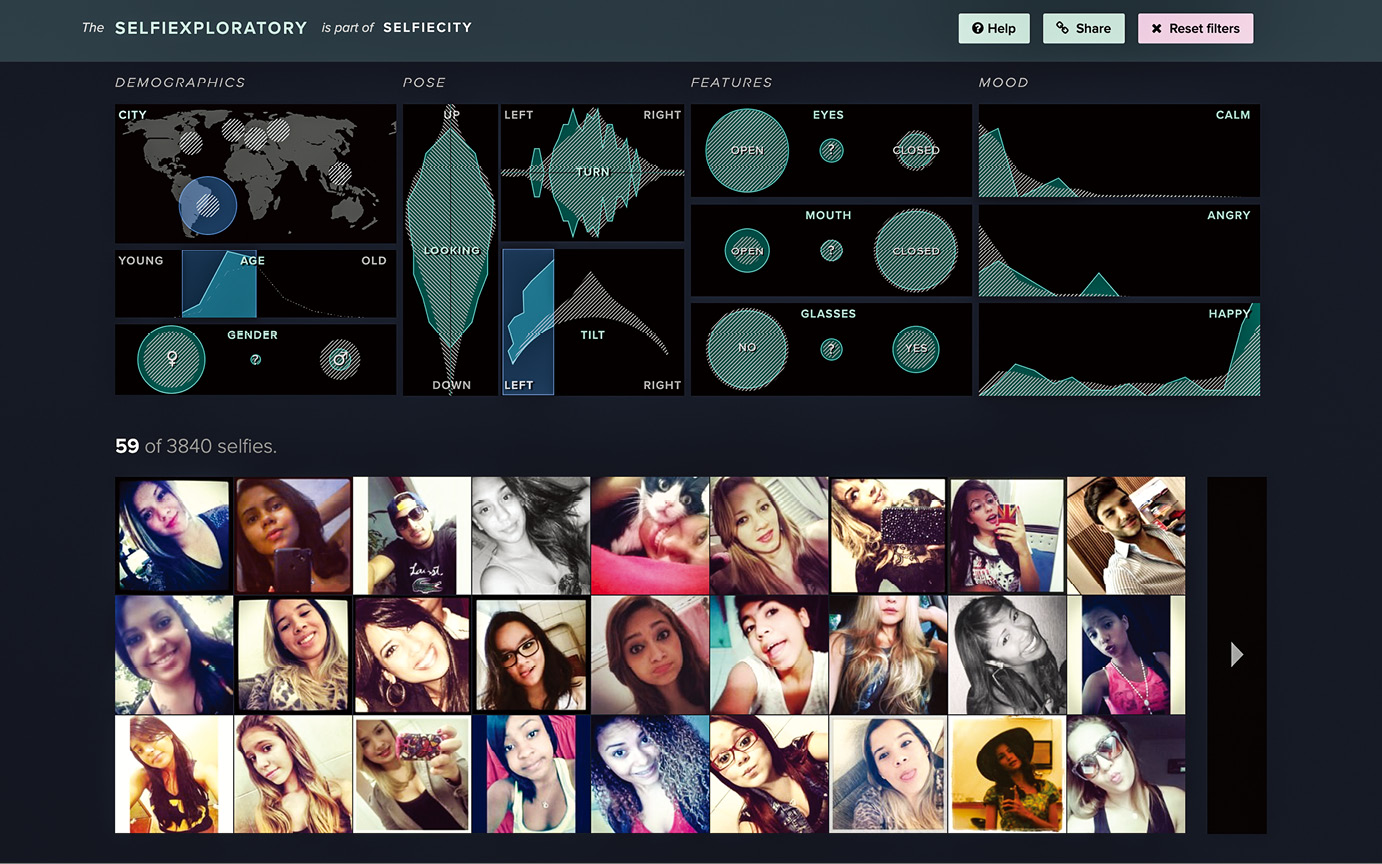The image size is (1382, 864).
Task: Open the selfie with large sunglasses and pout
Action: click(x=1126, y=774)
